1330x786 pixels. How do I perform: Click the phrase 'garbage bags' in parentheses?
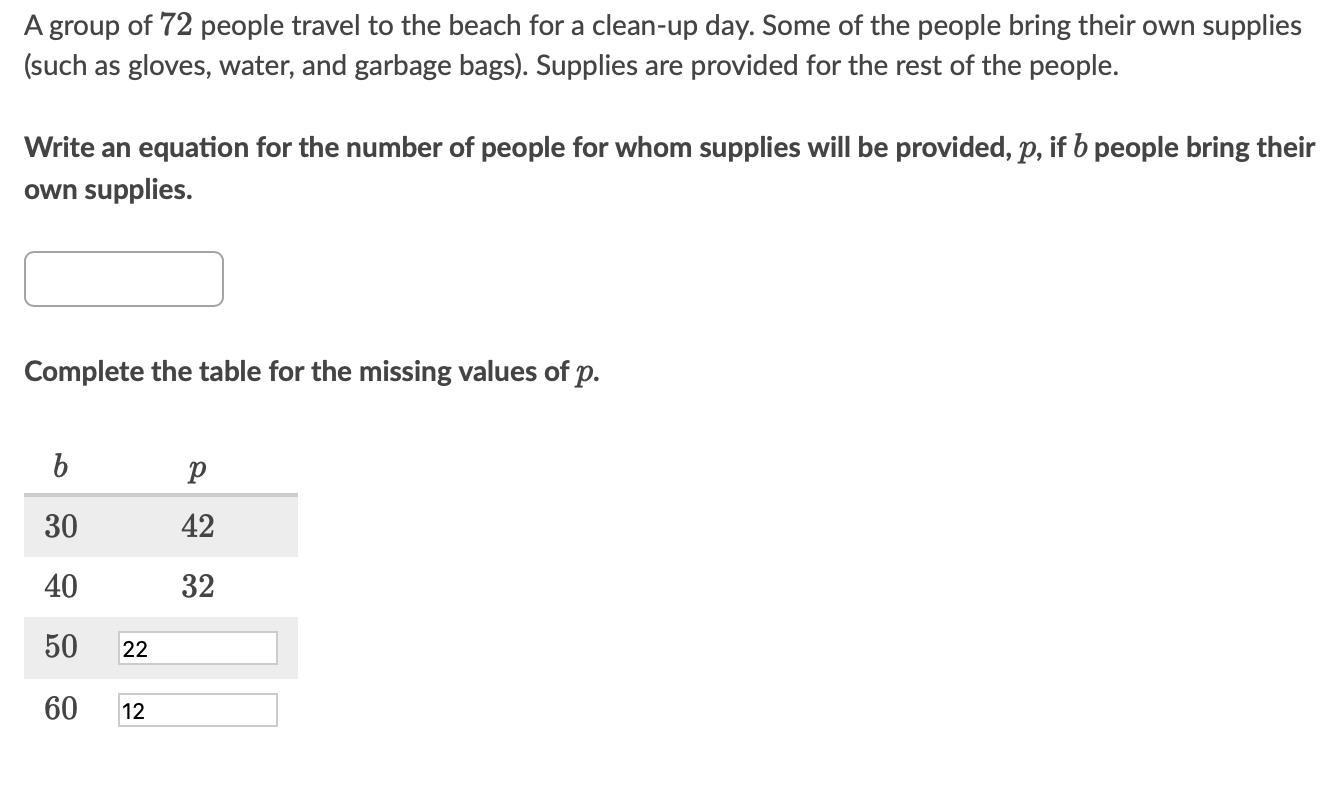coord(435,68)
